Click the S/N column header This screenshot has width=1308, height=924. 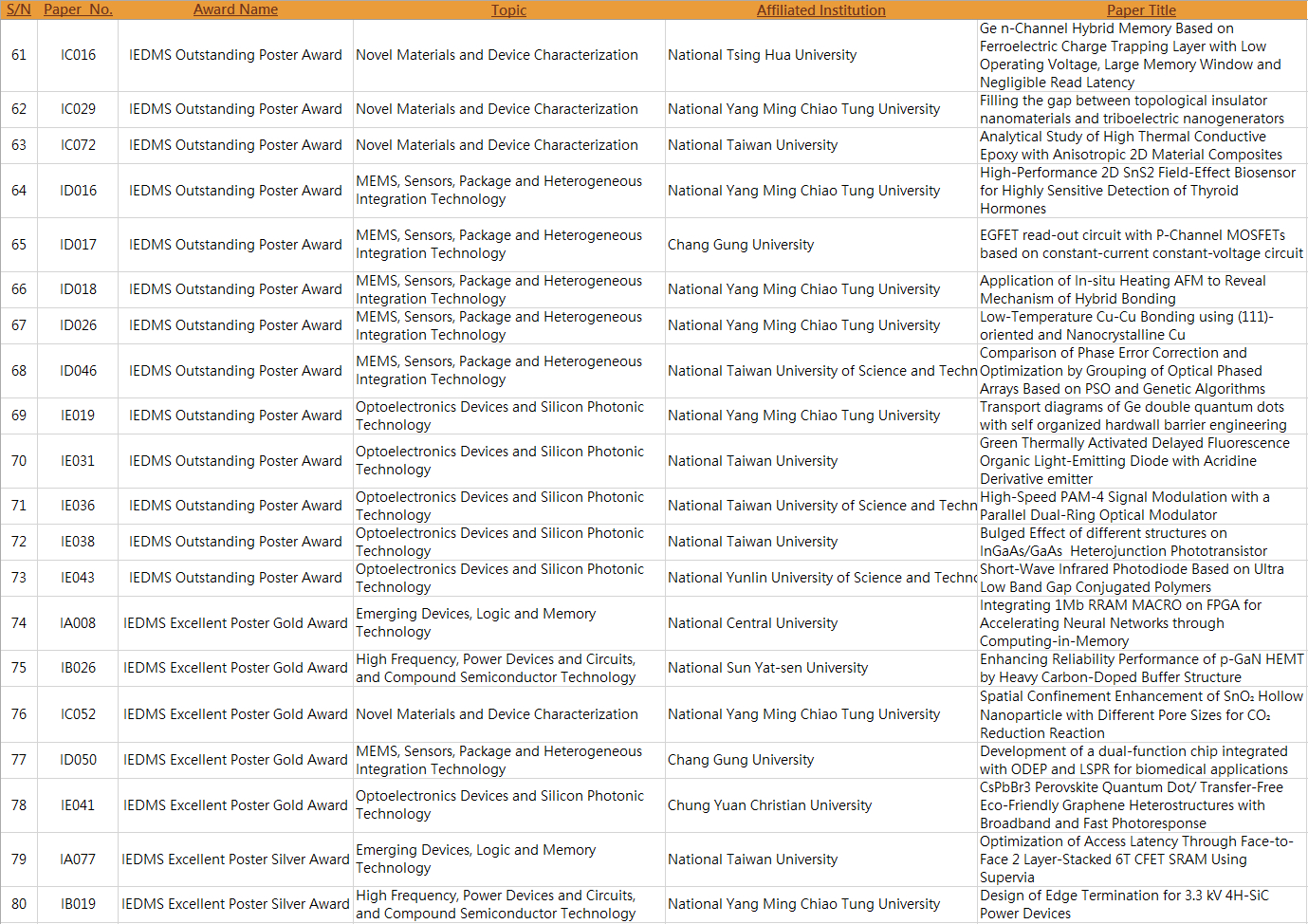(19, 9)
